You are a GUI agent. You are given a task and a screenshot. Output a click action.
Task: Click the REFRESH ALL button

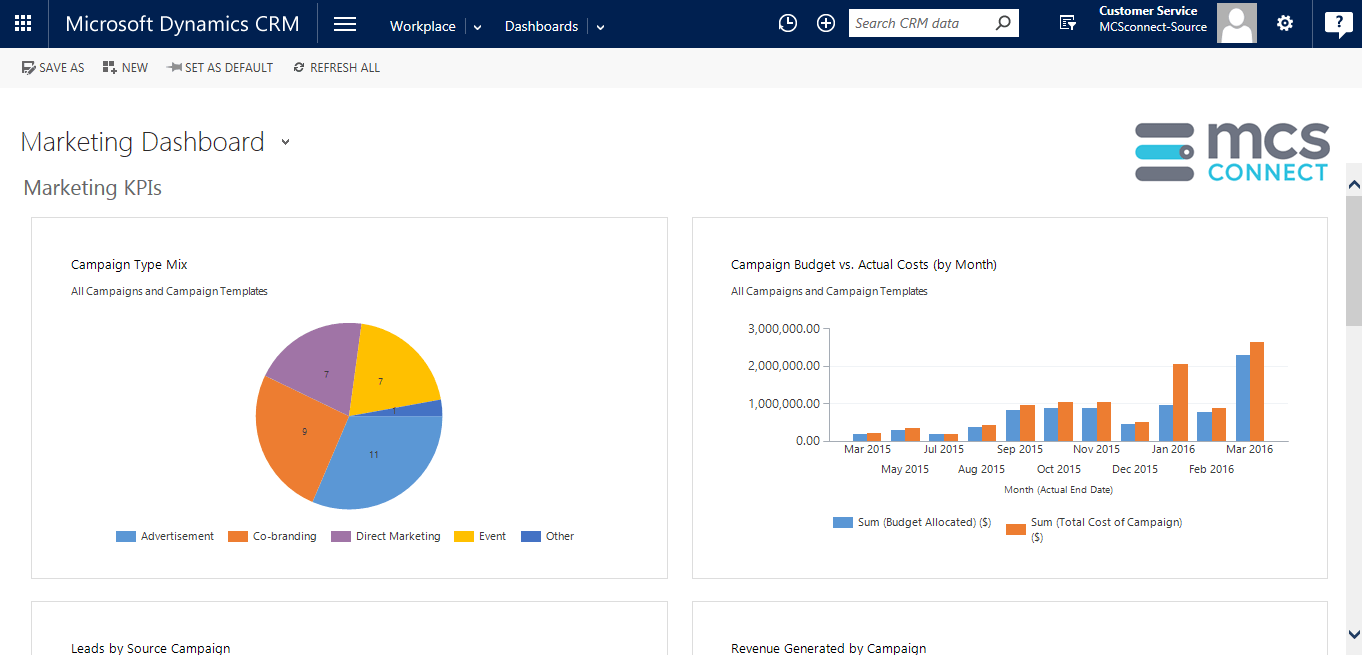(x=336, y=68)
